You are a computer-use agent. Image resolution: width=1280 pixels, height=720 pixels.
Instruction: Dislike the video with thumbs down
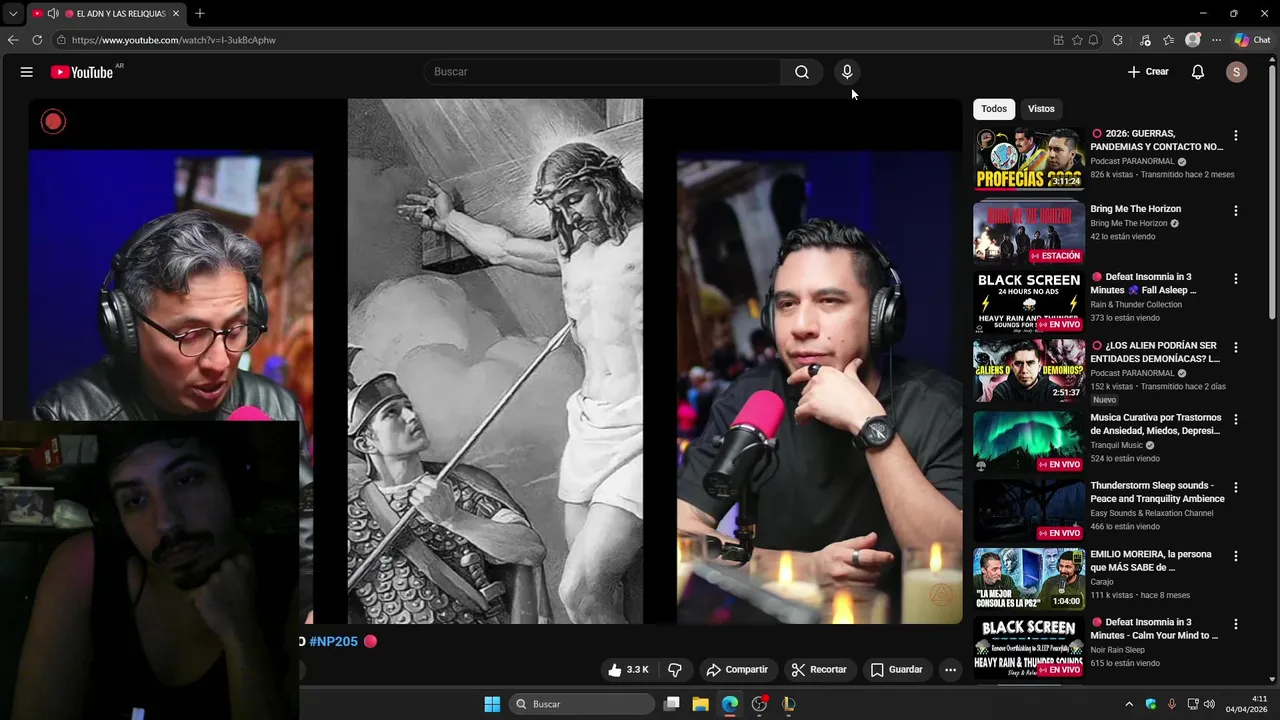tap(675, 670)
